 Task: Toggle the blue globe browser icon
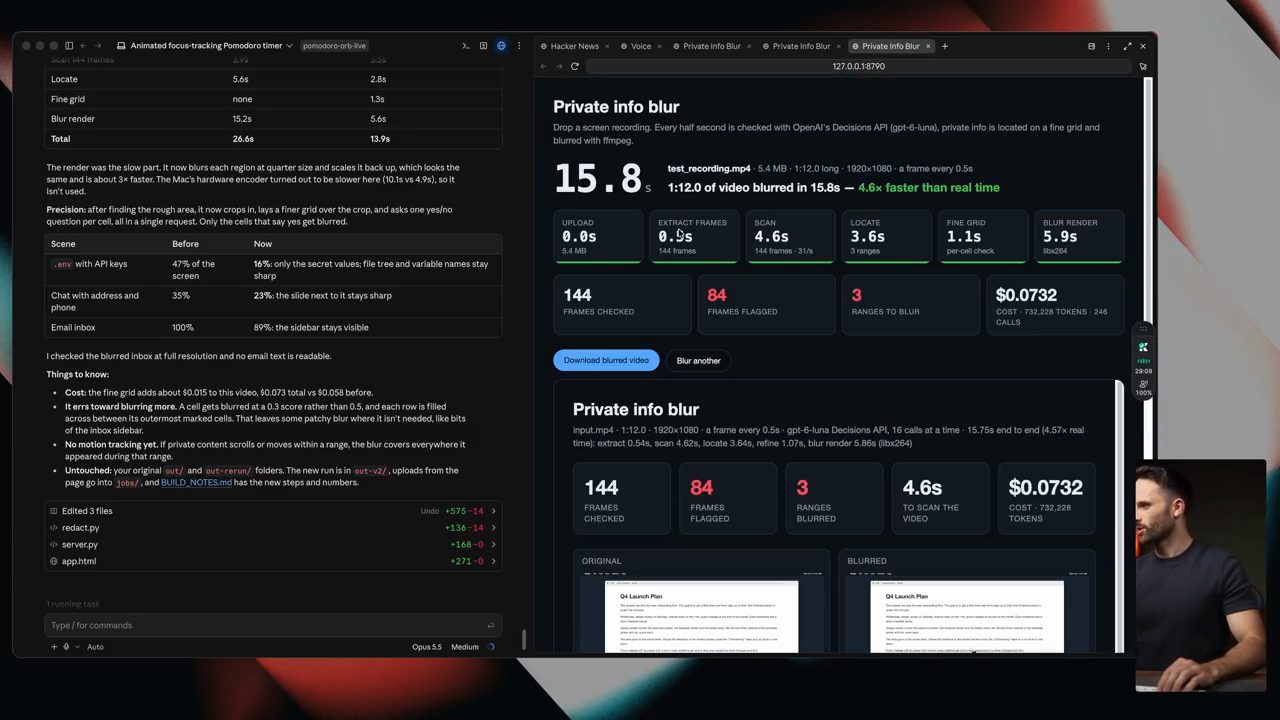501,46
